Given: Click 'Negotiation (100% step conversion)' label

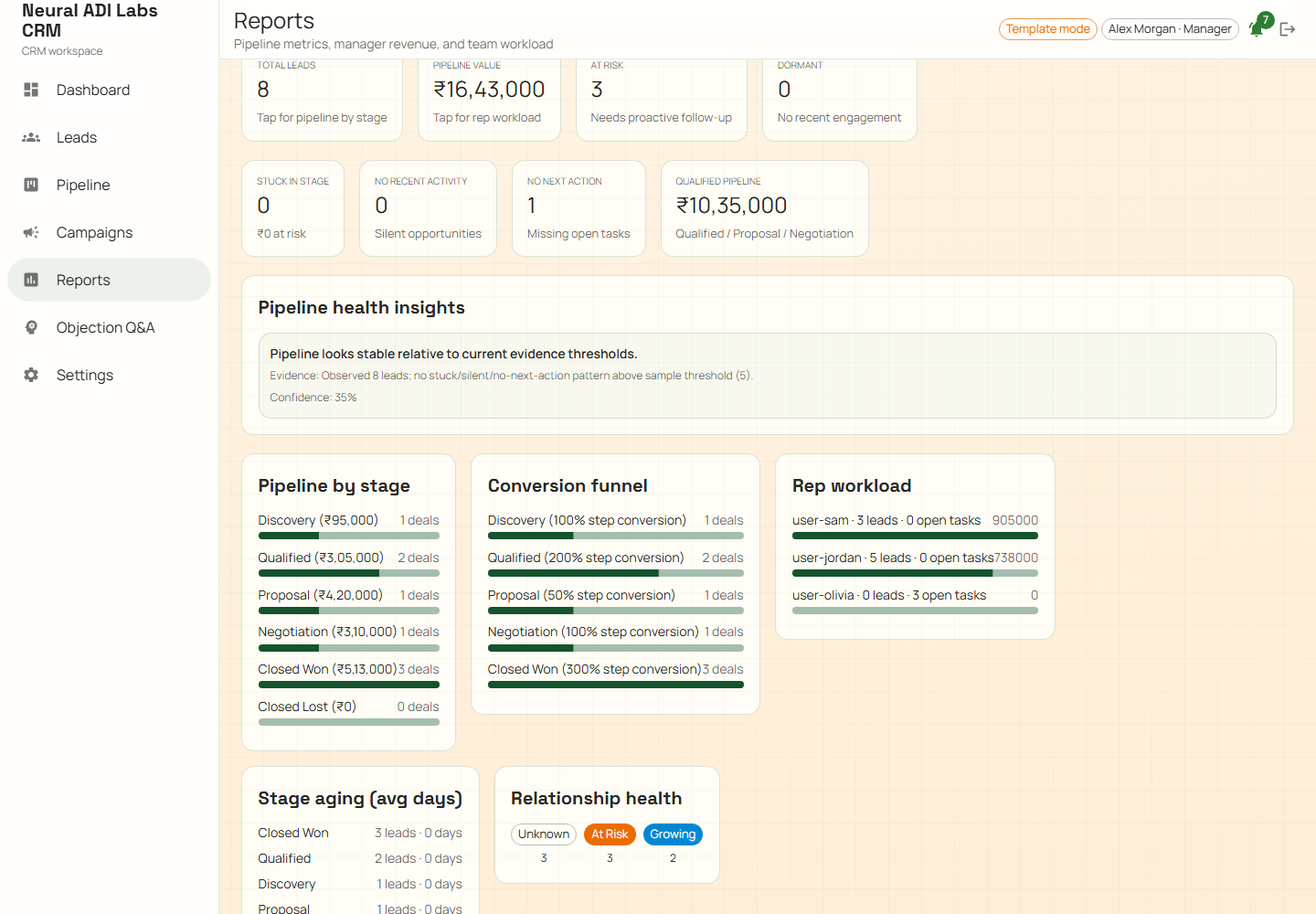Looking at the screenshot, I should tap(593, 632).
